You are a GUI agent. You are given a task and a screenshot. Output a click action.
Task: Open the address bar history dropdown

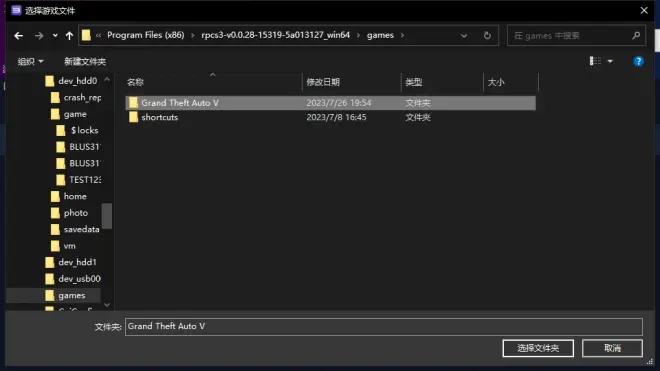pos(464,36)
